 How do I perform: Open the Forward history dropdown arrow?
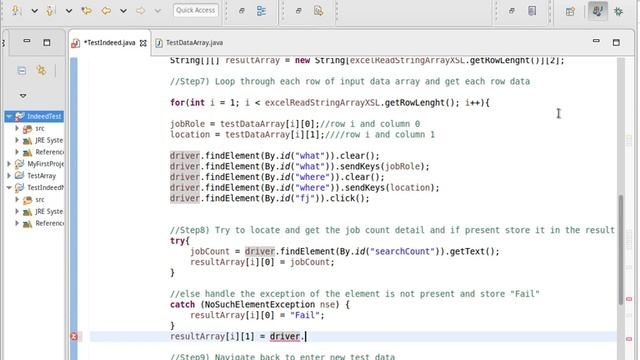point(158,11)
